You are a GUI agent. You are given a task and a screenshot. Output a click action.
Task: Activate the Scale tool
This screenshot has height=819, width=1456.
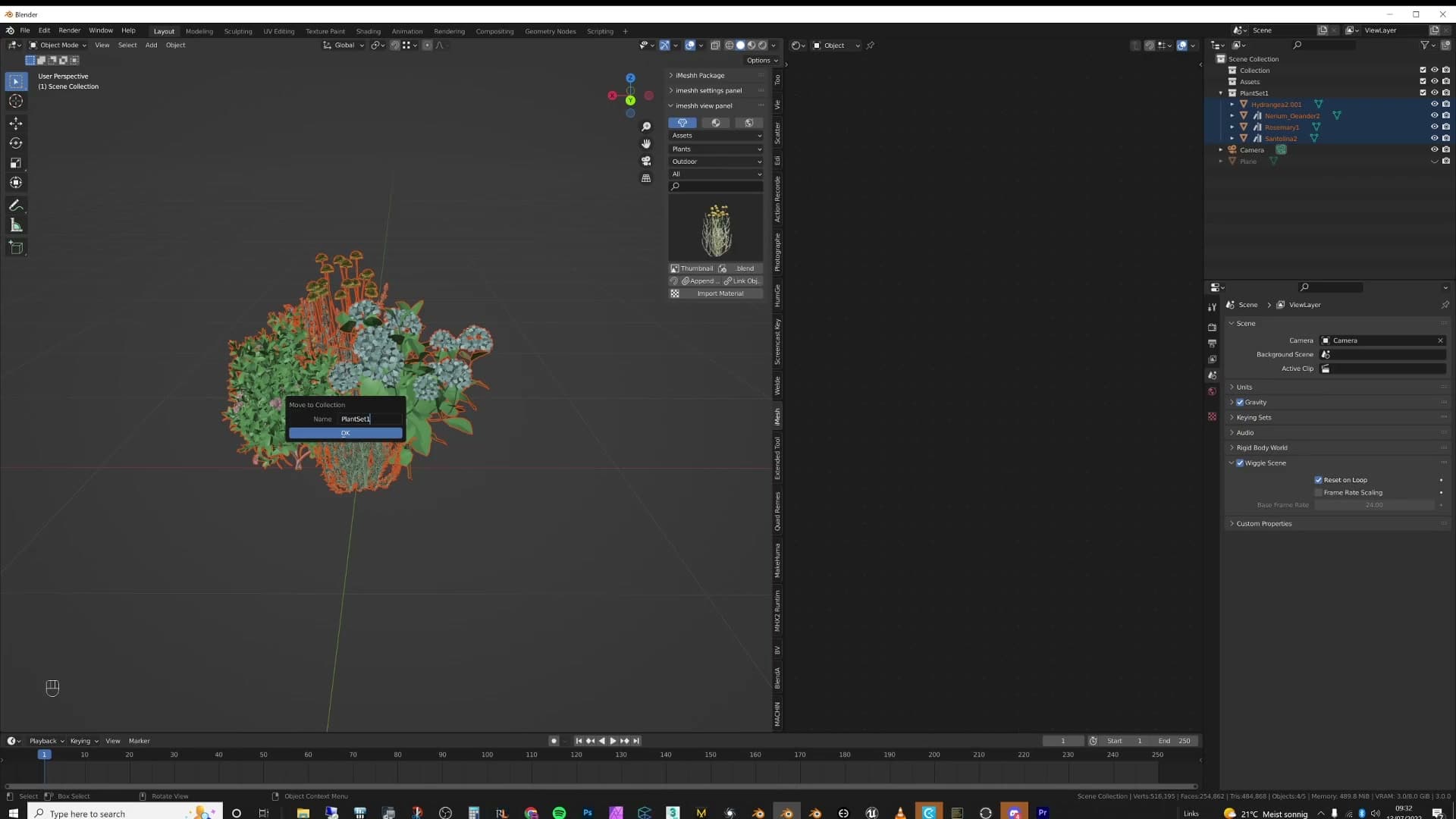tap(16, 162)
